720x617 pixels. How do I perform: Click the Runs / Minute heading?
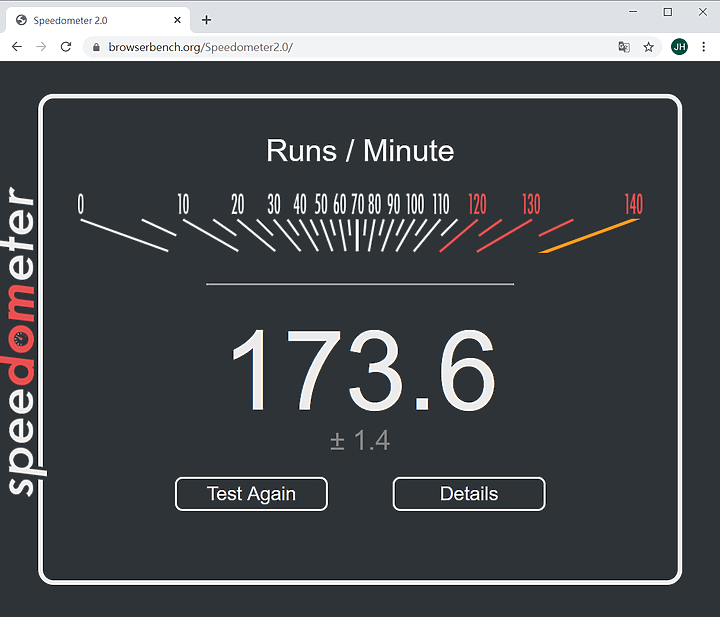[x=360, y=151]
